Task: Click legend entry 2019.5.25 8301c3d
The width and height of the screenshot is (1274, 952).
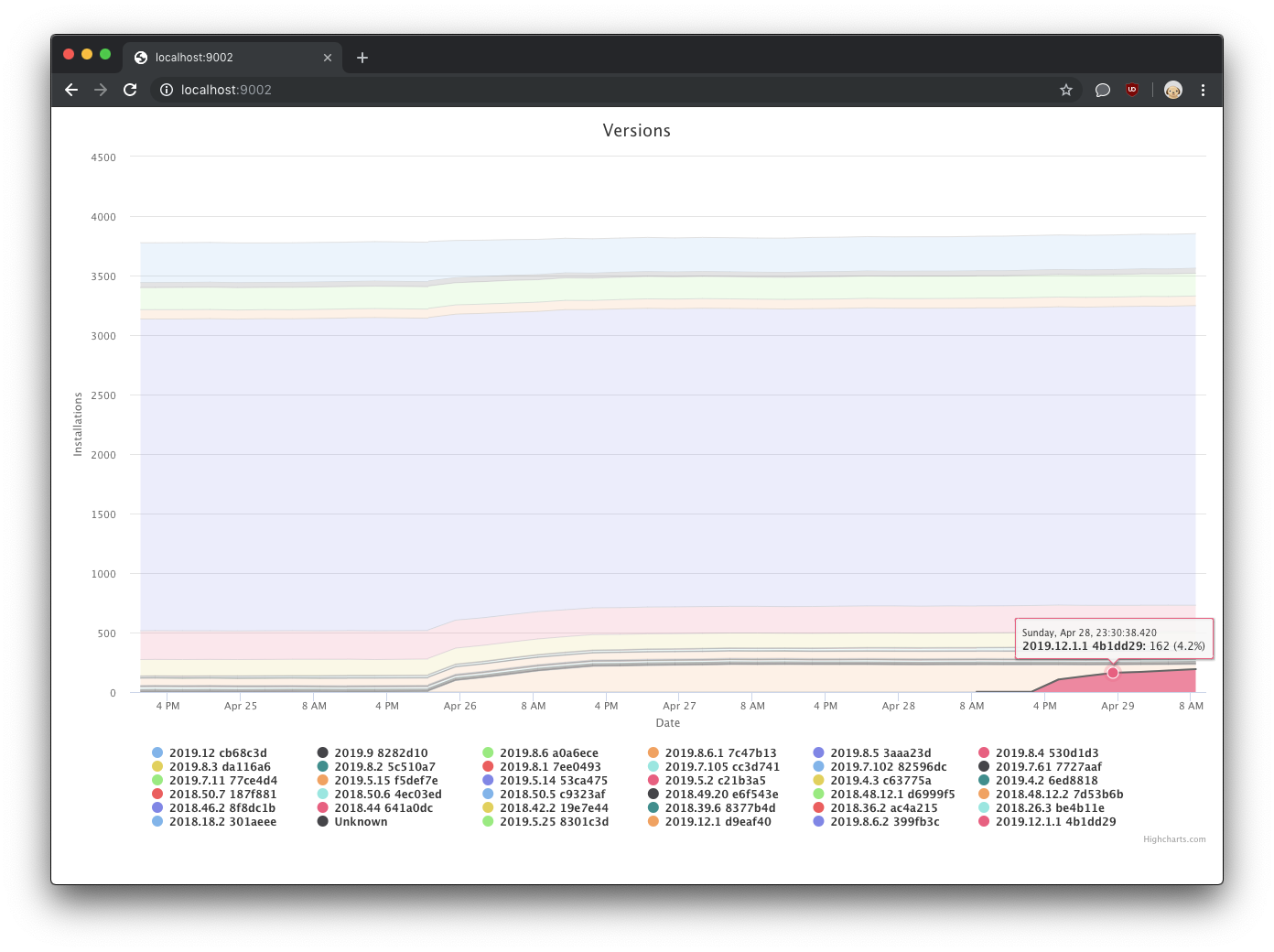Action: pyautogui.click(x=545, y=822)
